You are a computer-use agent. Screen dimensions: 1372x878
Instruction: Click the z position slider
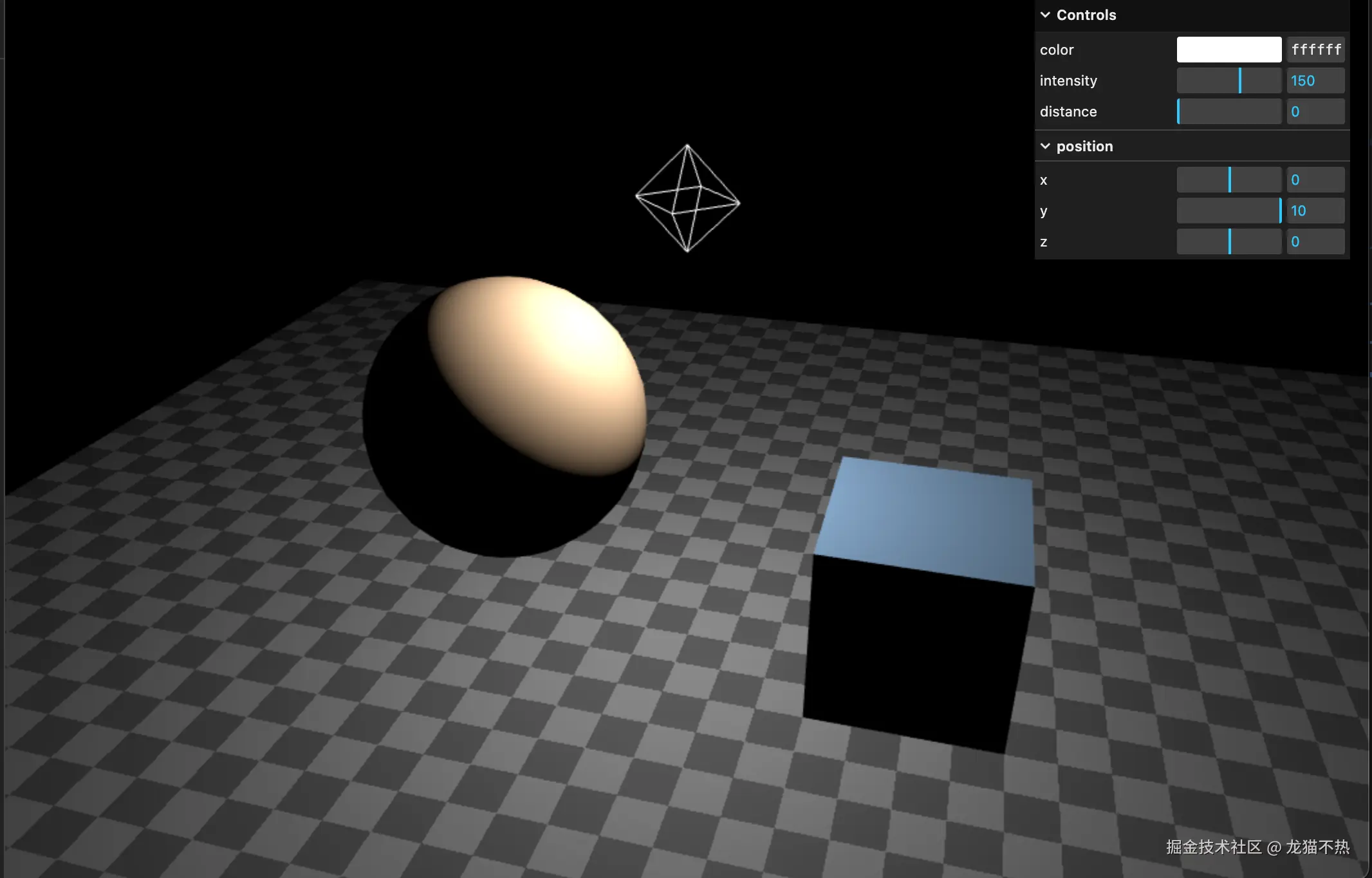click(1228, 241)
